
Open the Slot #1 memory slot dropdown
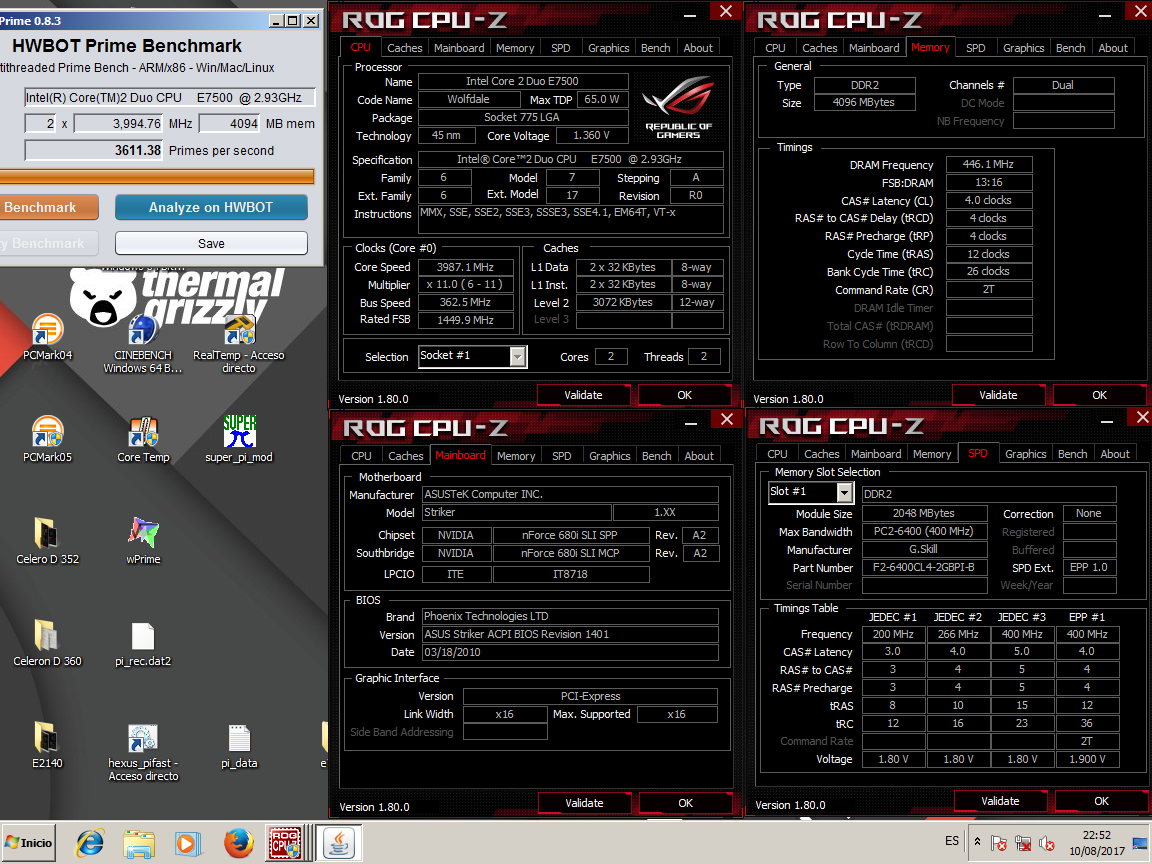[844, 493]
